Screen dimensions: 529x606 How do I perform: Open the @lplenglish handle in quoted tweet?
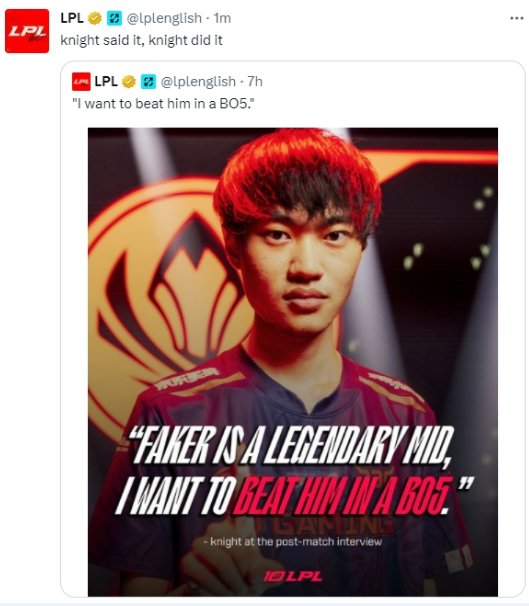(x=198, y=82)
